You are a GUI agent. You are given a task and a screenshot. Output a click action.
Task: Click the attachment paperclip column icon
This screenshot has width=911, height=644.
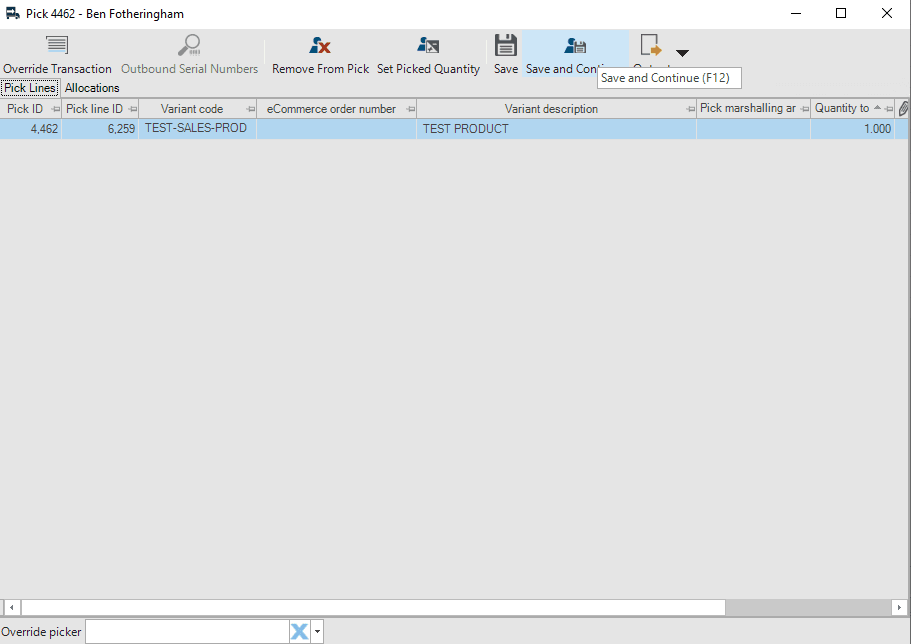pyautogui.click(x=903, y=109)
